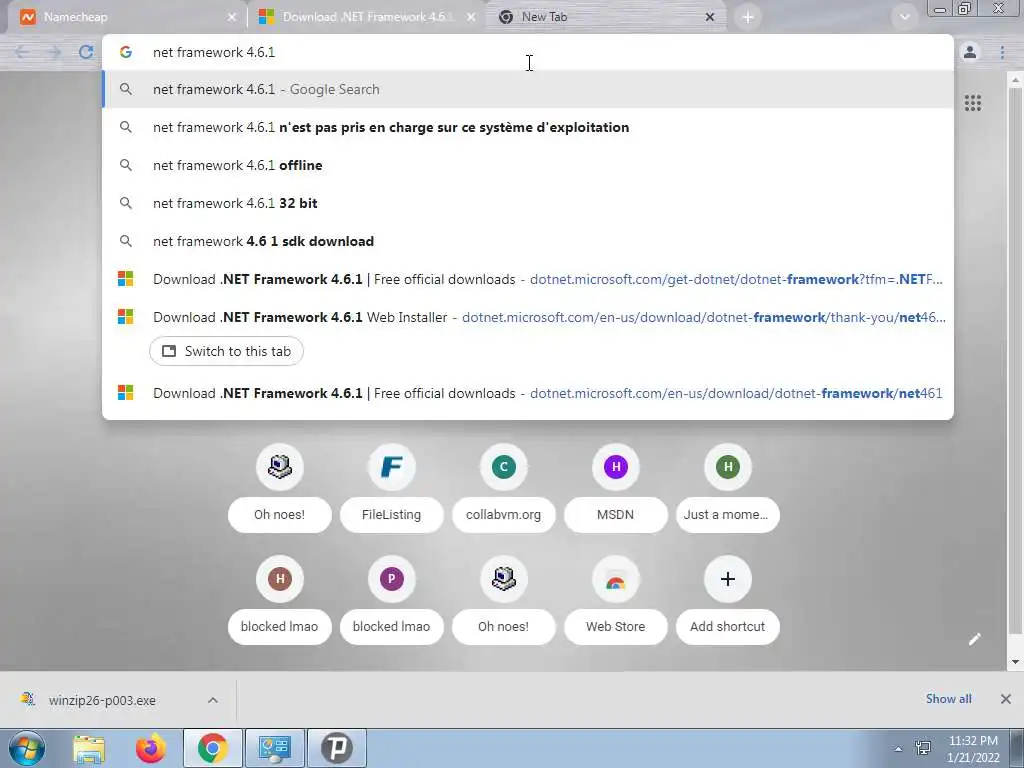The image size is (1024, 768).
Task: Click the FileListing shortcut label
Action: click(x=391, y=515)
